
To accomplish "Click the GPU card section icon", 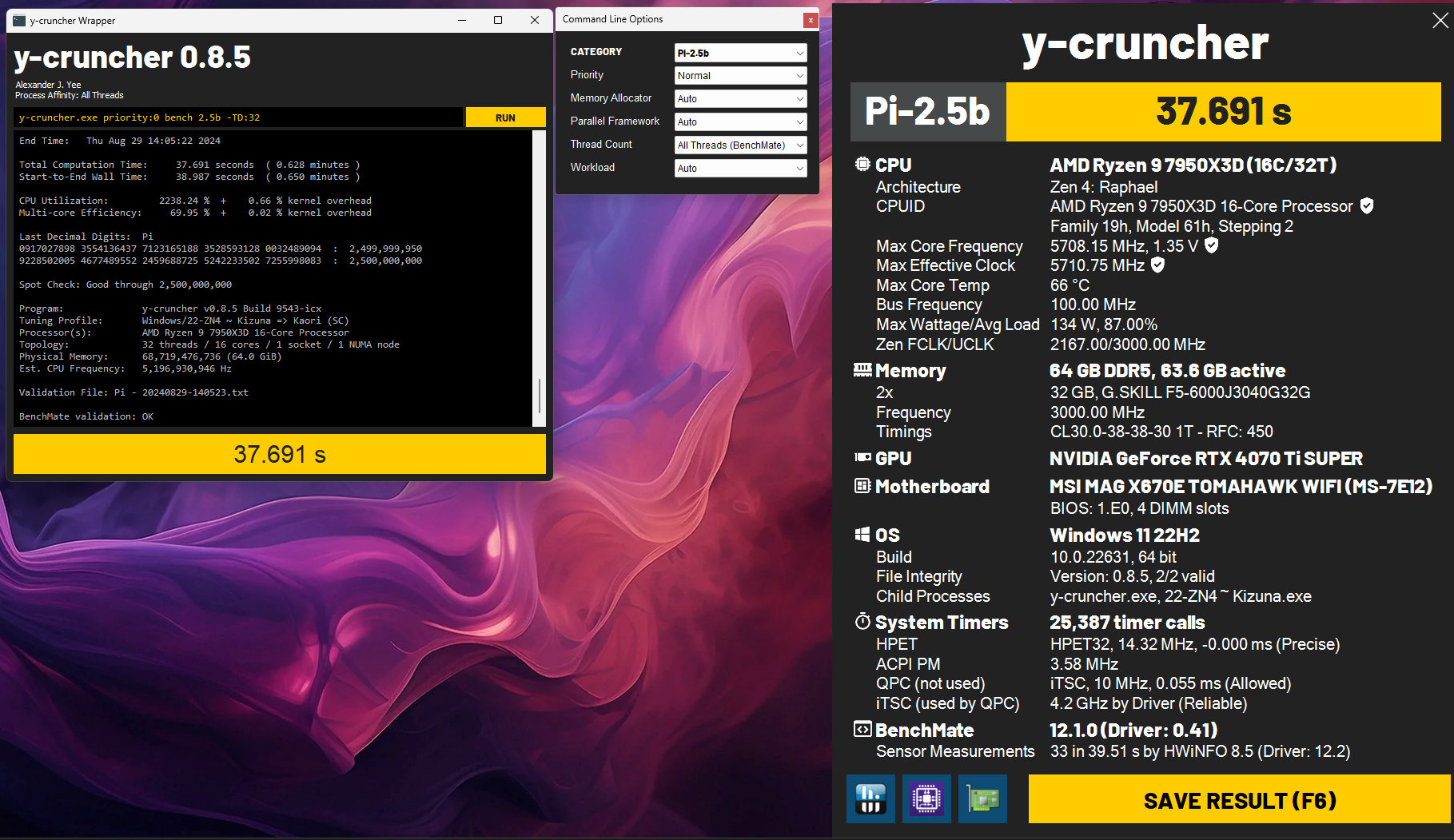I will pos(862,458).
